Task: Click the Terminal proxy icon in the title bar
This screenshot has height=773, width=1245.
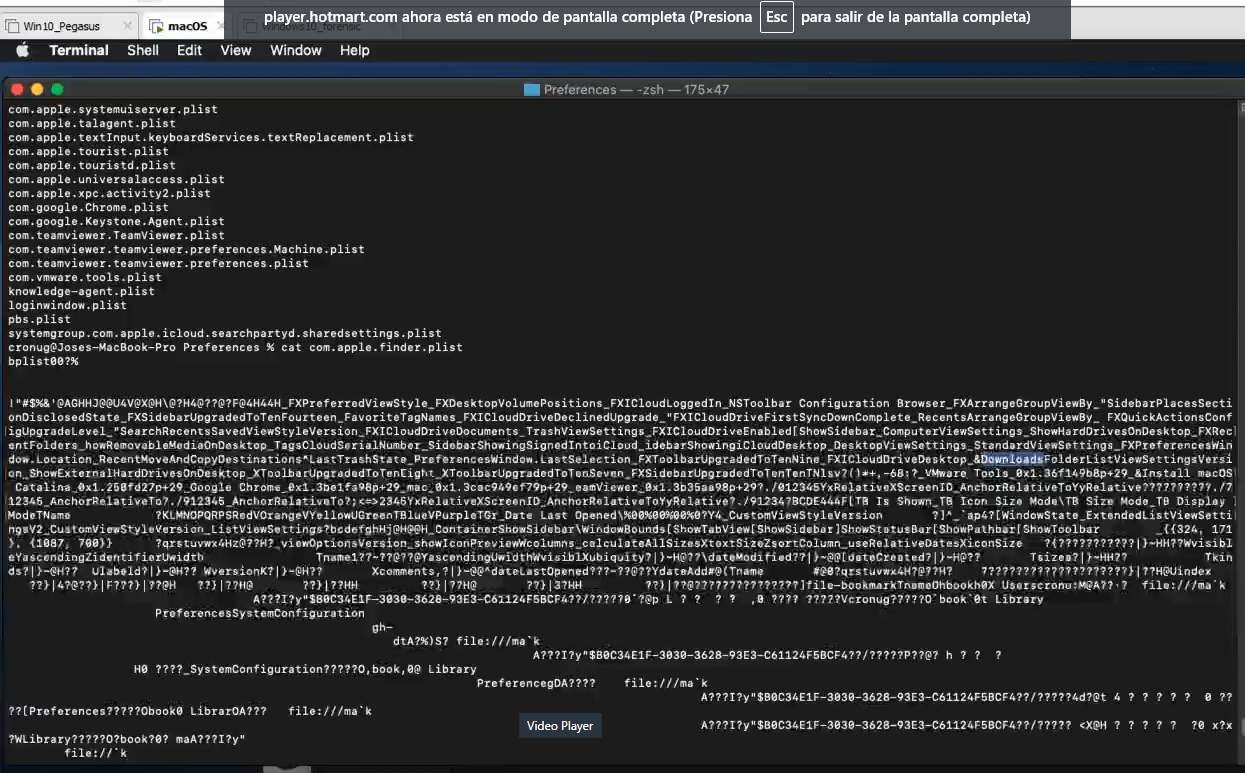Action: point(531,89)
